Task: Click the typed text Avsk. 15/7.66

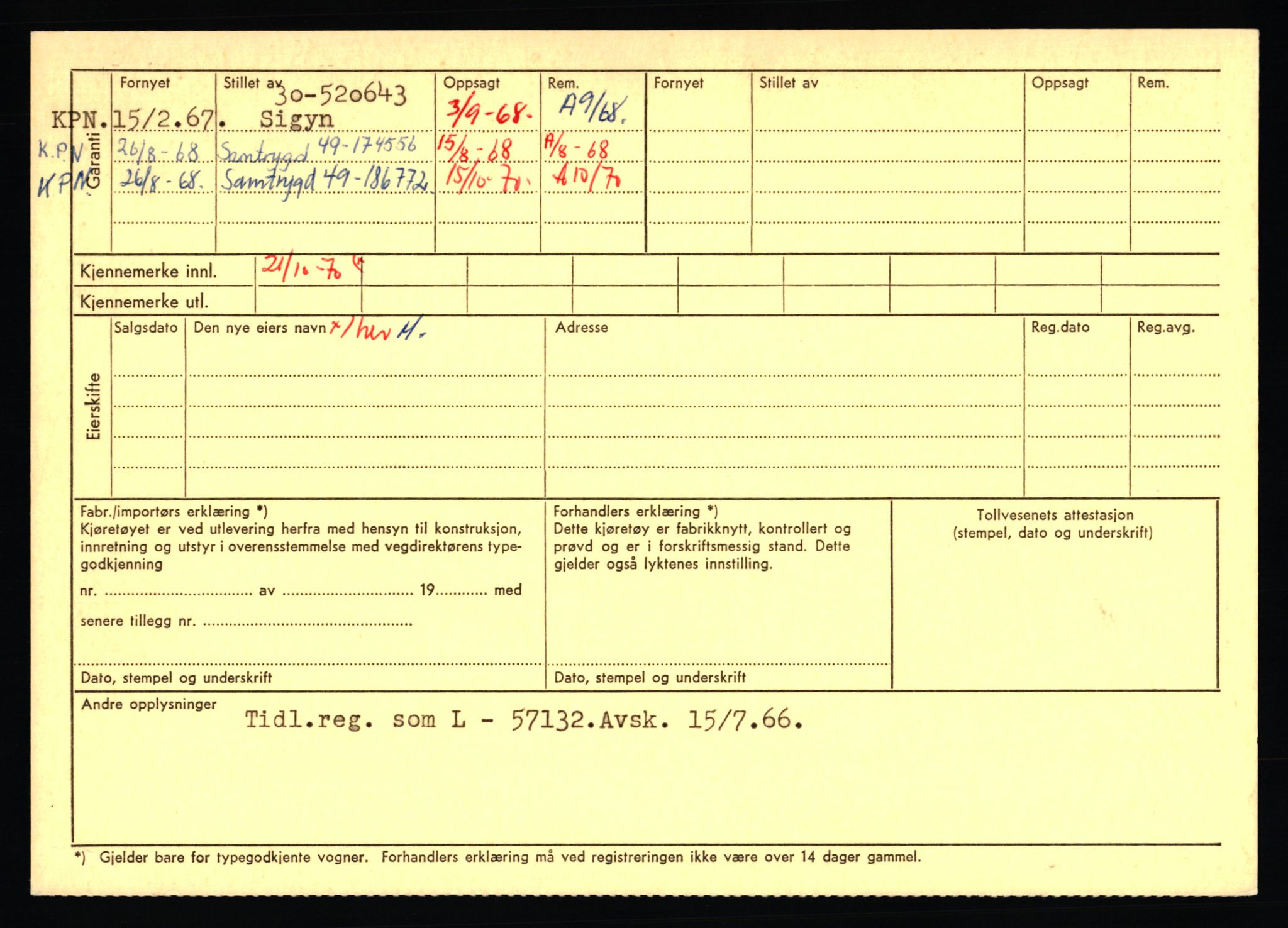Action: pyautogui.click(x=701, y=719)
